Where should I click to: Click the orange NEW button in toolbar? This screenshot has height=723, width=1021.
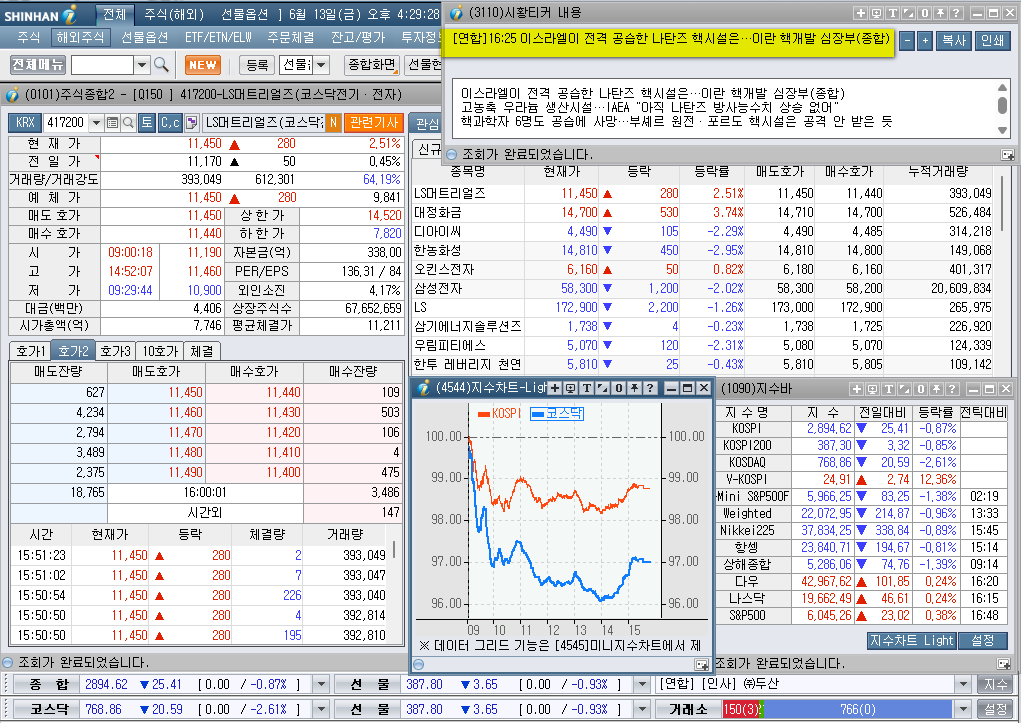coord(203,64)
